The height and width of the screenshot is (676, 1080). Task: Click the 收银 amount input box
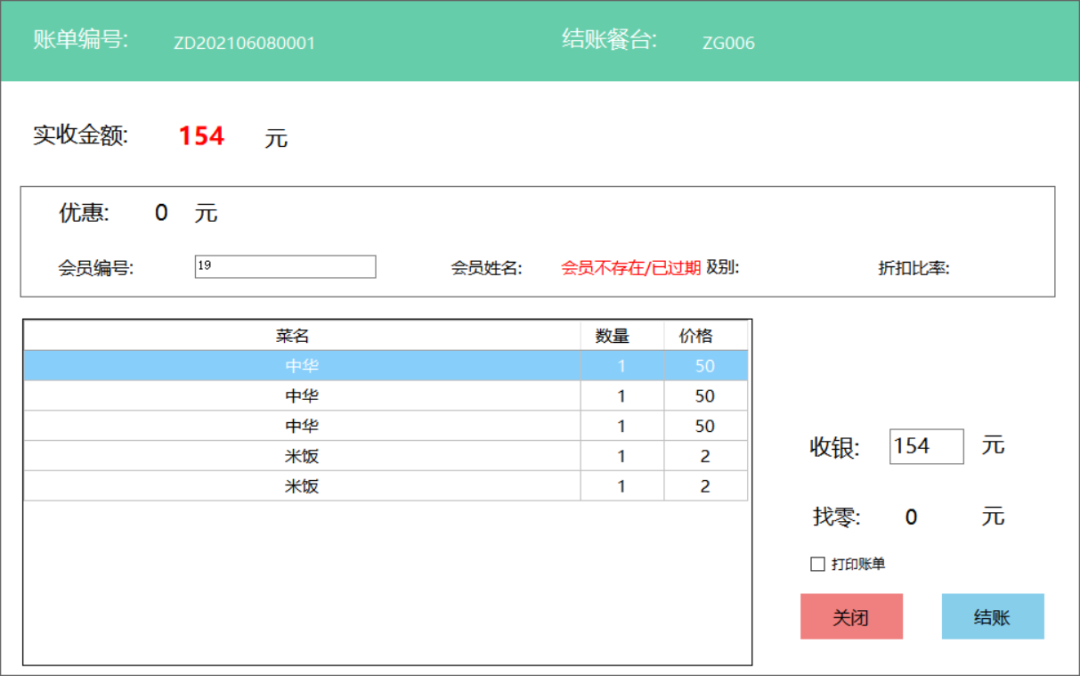click(926, 446)
